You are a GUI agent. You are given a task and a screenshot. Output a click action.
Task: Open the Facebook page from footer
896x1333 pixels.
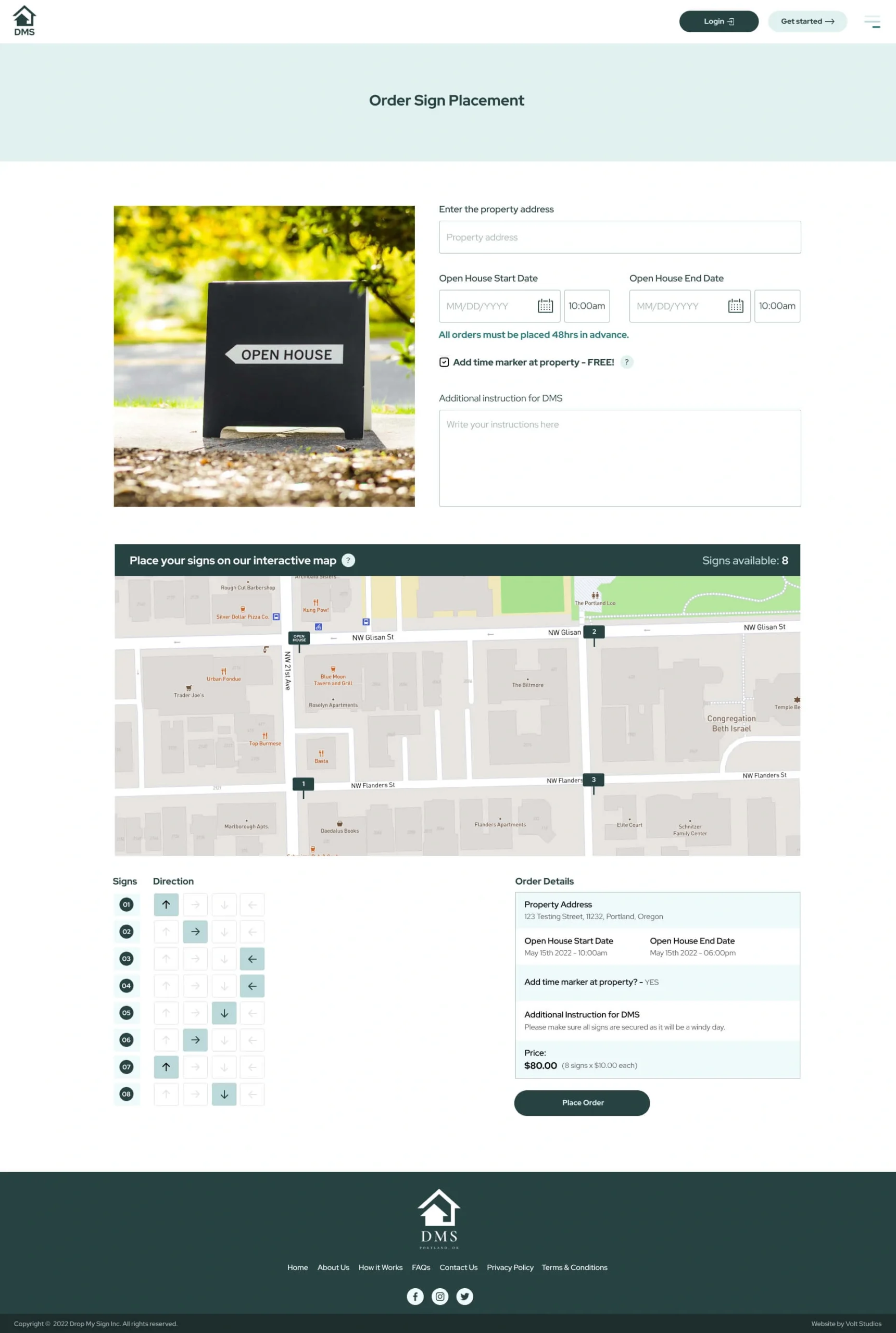[415, 1297]
